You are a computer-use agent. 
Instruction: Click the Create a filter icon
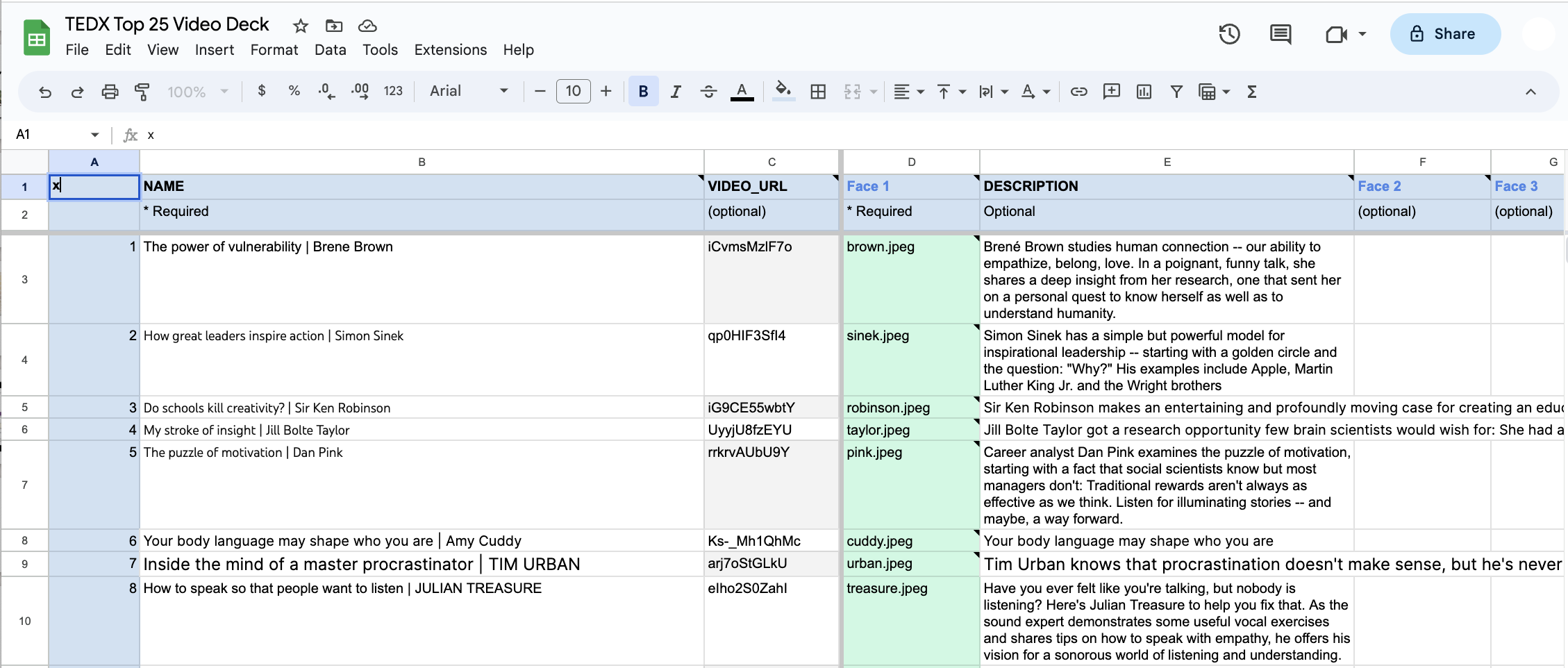tap(1176, 92)
